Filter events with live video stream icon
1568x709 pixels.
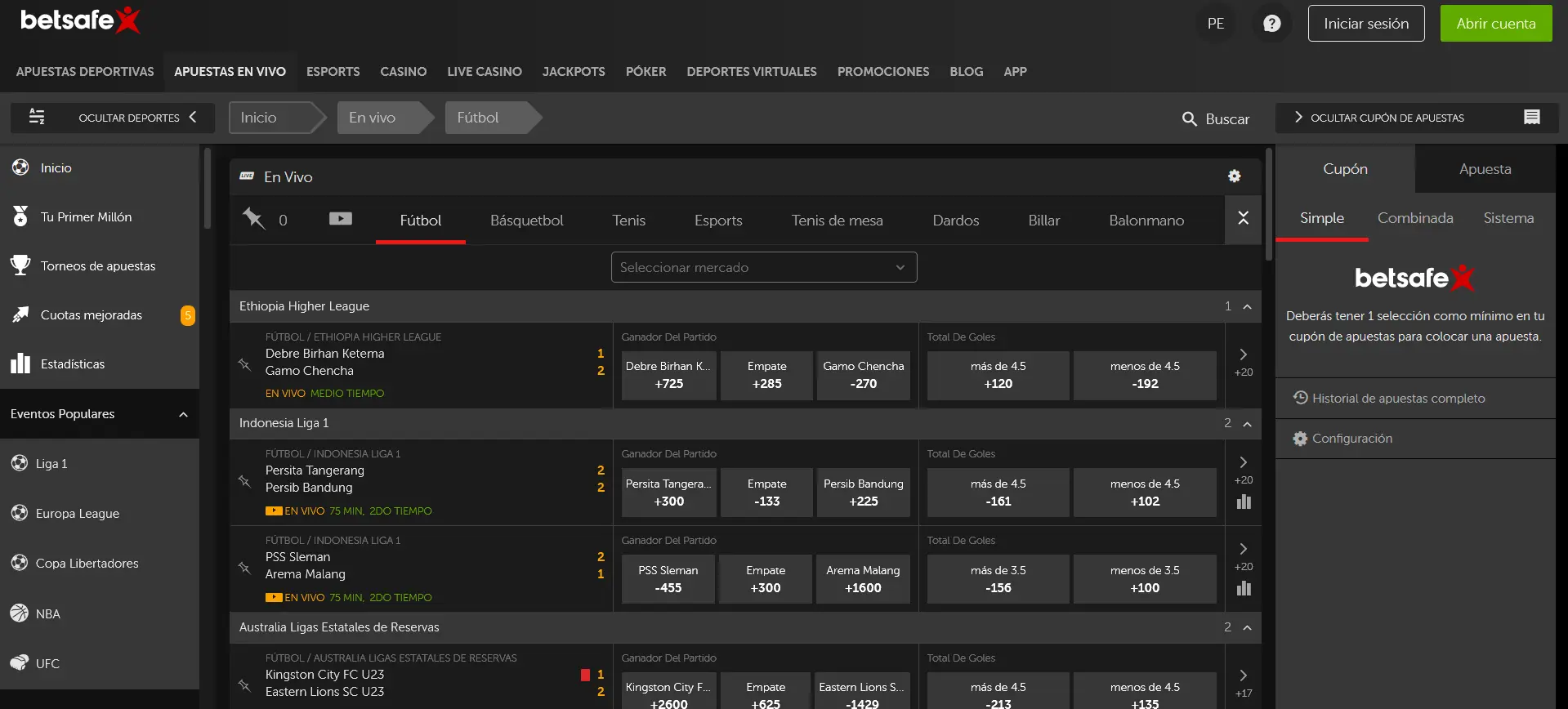pos(341,218)
